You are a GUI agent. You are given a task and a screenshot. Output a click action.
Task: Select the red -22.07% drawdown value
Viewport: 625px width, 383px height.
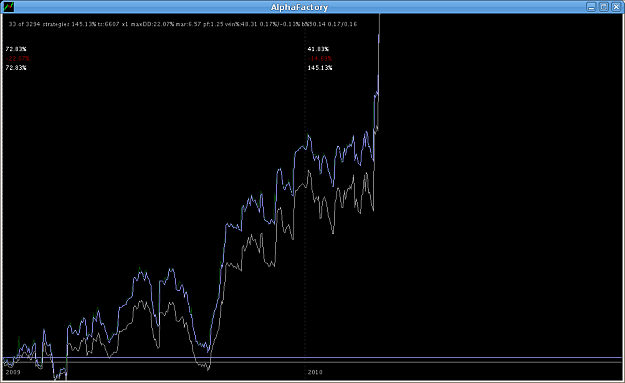point(18,59)
